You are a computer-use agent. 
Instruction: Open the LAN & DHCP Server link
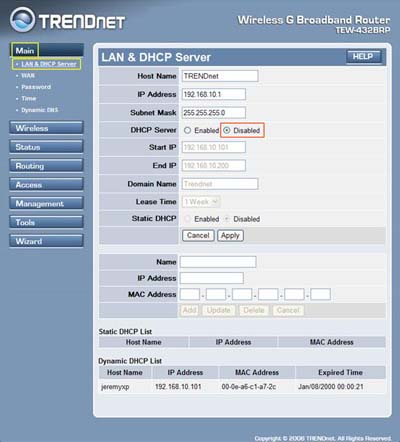[x=49, y=64]
